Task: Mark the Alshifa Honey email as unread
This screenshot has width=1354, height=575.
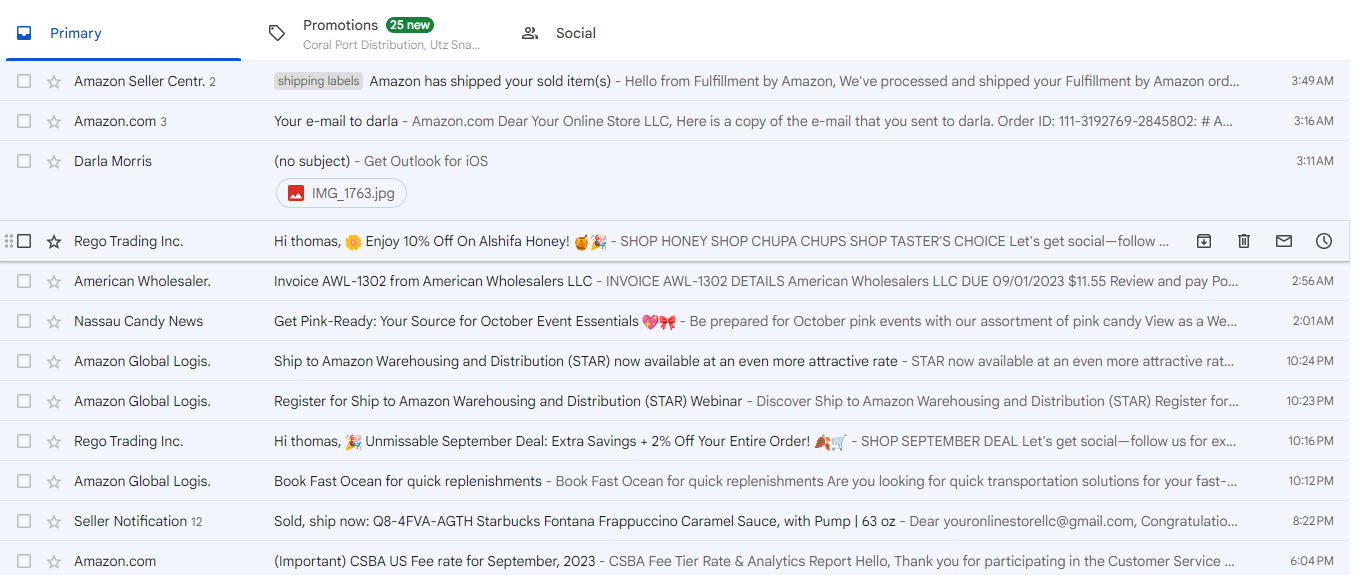Action: click(x=1284, y=241)
